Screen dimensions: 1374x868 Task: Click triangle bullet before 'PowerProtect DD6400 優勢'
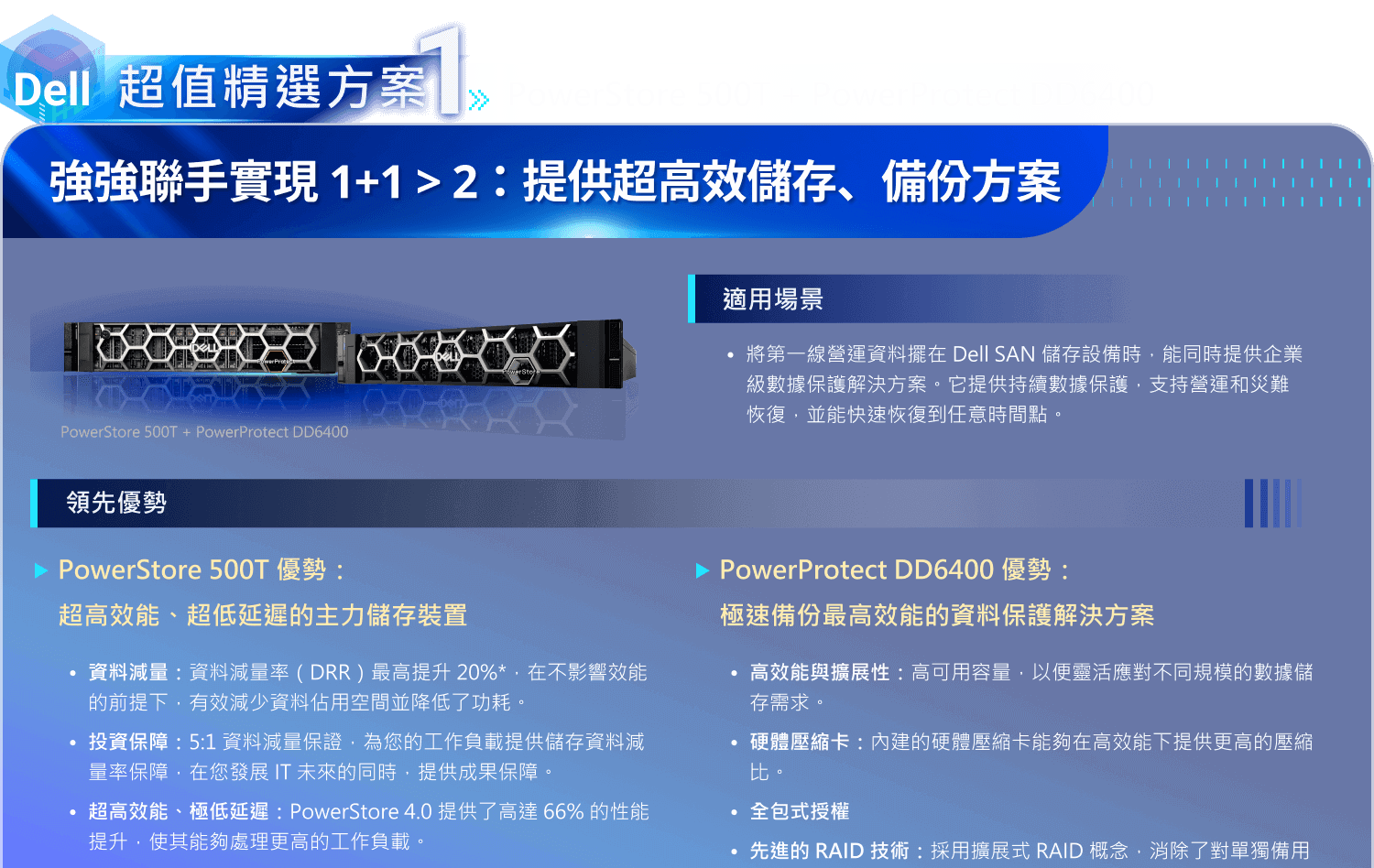tap(703, 570)
